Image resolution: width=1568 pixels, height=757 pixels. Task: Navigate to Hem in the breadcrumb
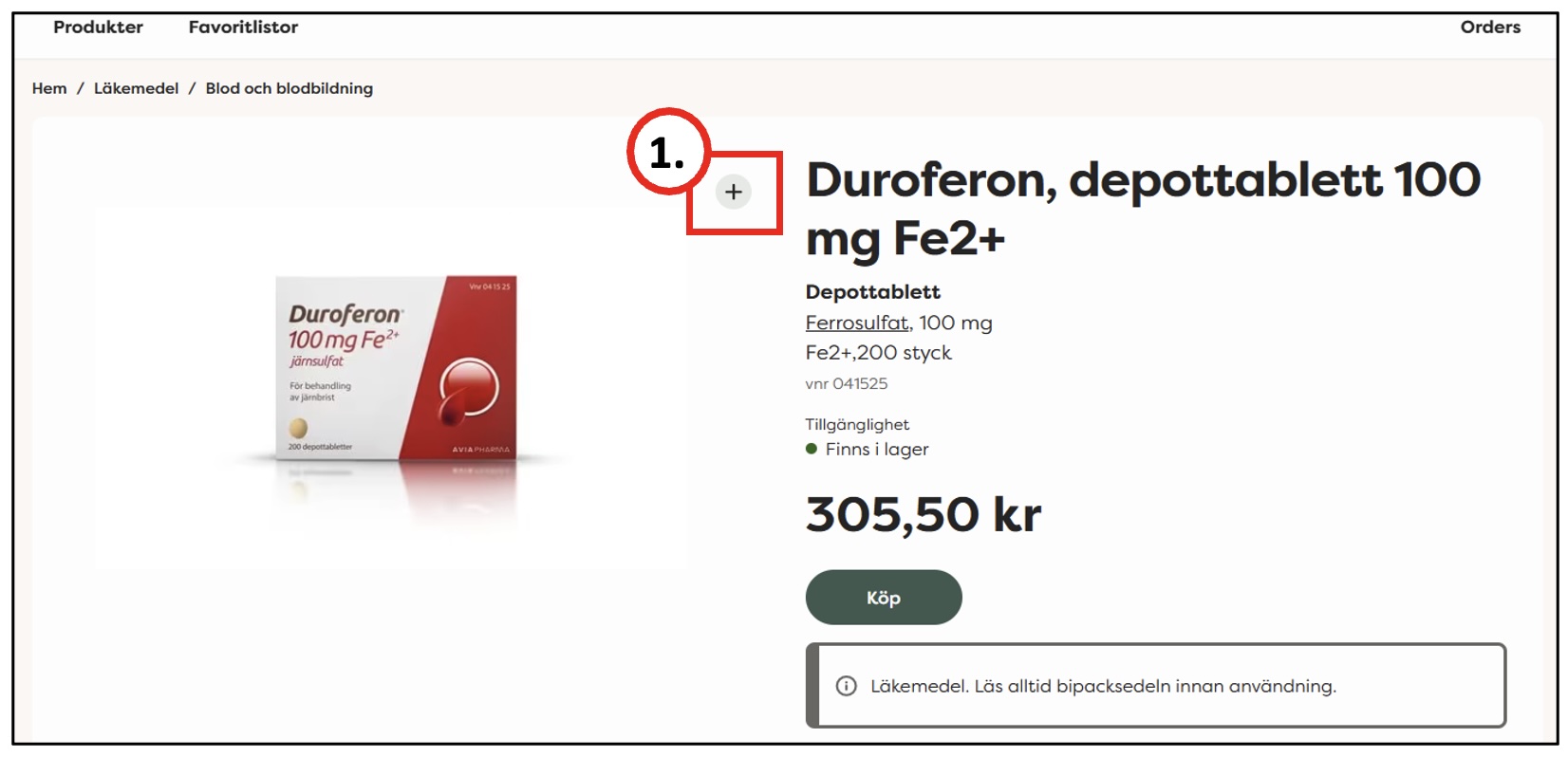[49, 88]
